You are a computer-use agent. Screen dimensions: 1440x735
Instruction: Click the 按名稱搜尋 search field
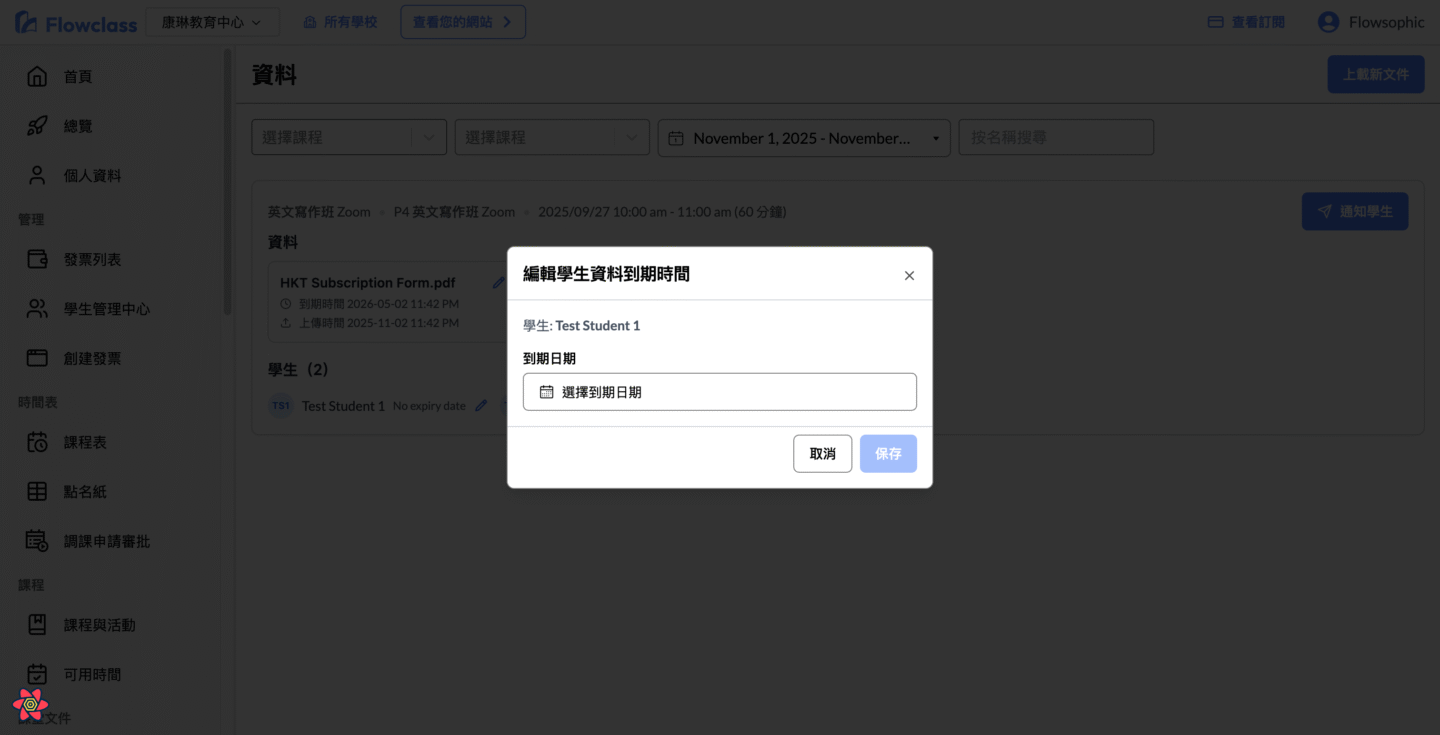(1055, 138)
